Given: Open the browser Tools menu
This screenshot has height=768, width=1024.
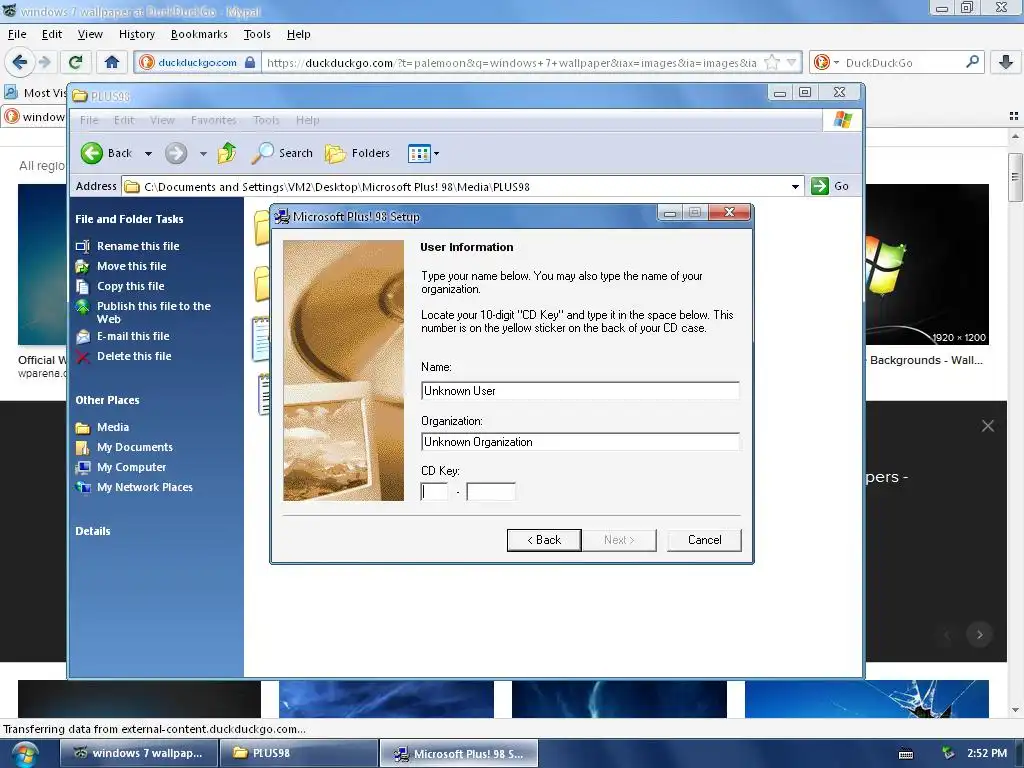Looking at the screenshot, I should pos(257,34).
